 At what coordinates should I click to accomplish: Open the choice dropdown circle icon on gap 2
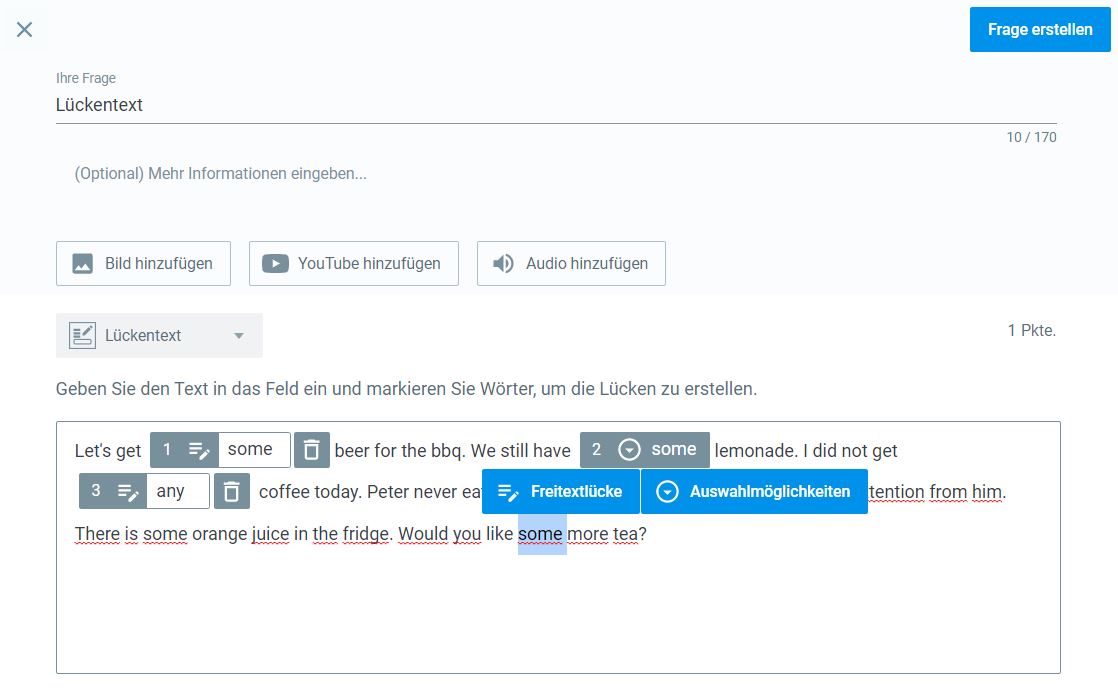(629, 450)
